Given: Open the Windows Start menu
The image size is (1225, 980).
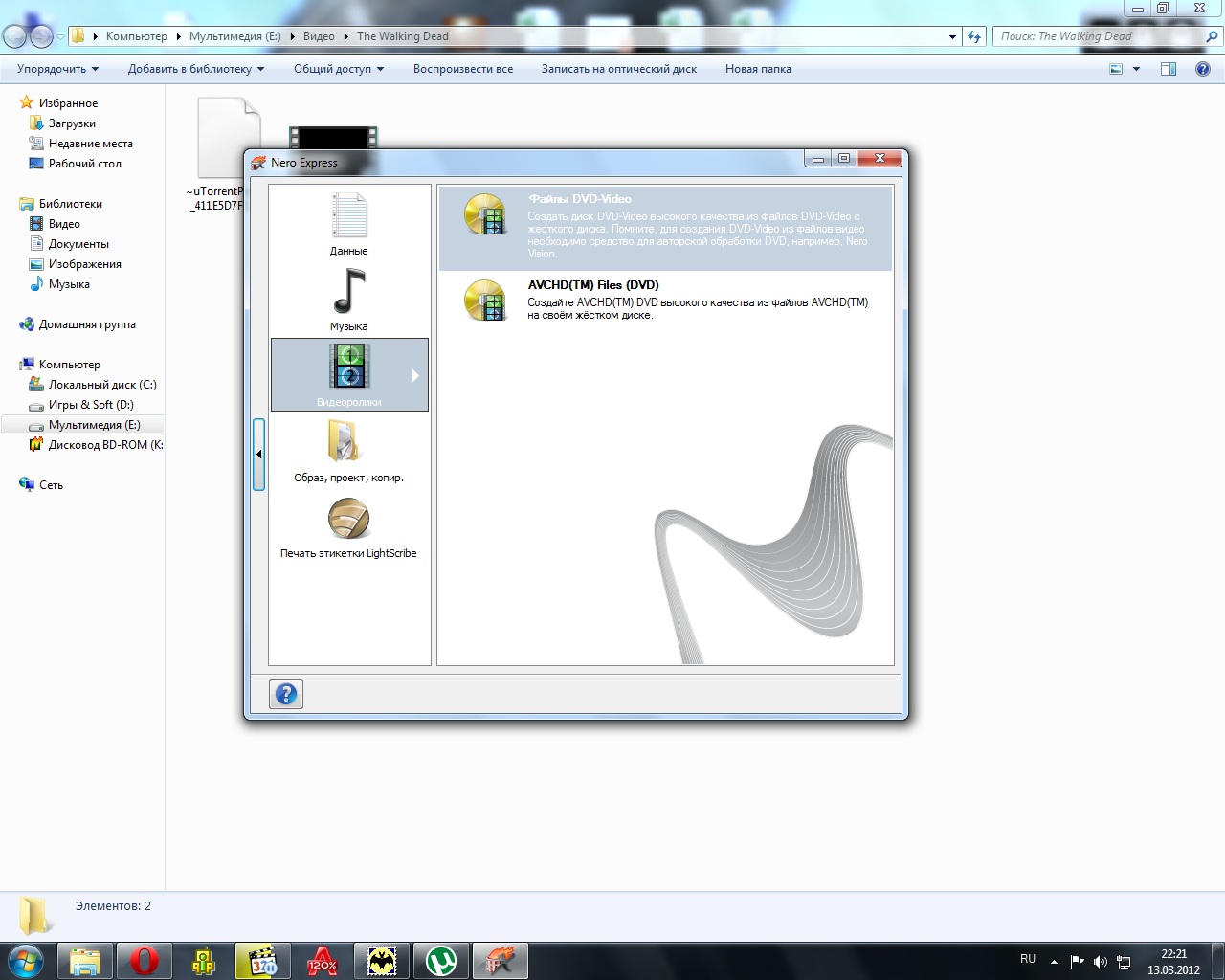Looking at the screenshot, I should coord(26,960).
